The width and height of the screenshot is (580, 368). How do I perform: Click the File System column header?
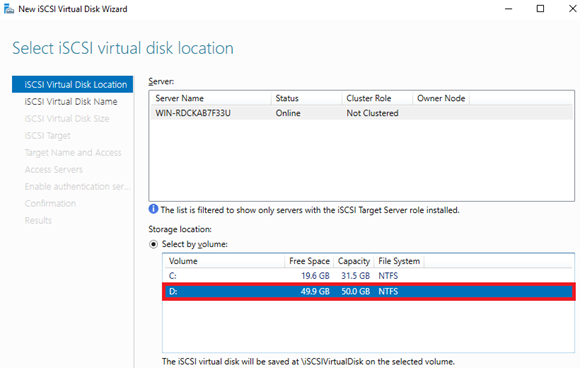[399, 261]
